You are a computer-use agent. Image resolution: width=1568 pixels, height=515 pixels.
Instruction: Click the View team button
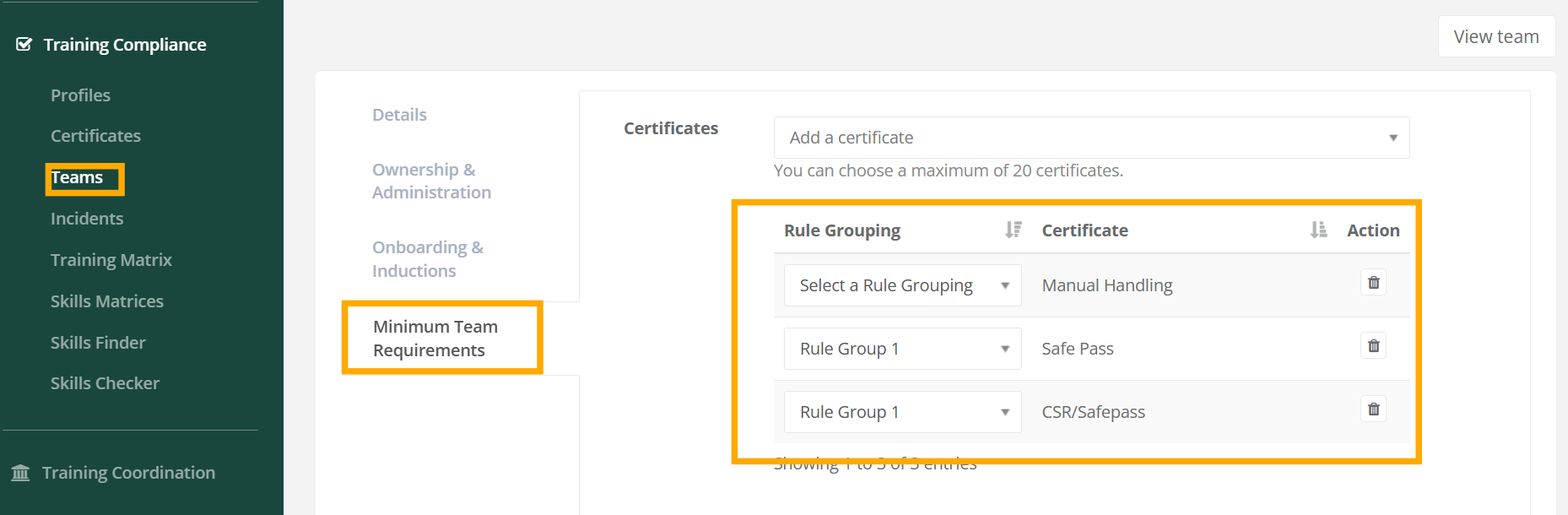pos(1495,36)
